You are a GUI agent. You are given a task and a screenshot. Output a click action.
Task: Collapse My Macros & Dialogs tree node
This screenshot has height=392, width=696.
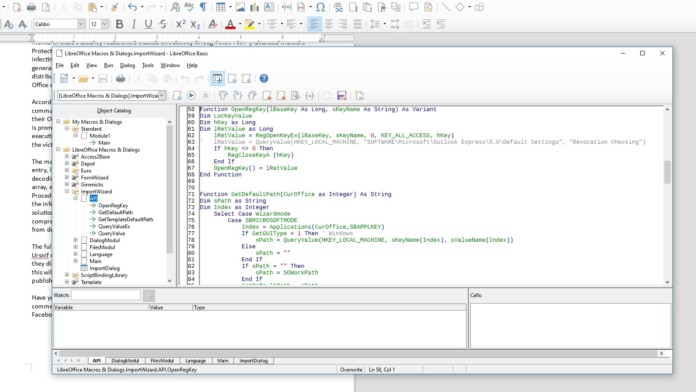click(58, 122)
